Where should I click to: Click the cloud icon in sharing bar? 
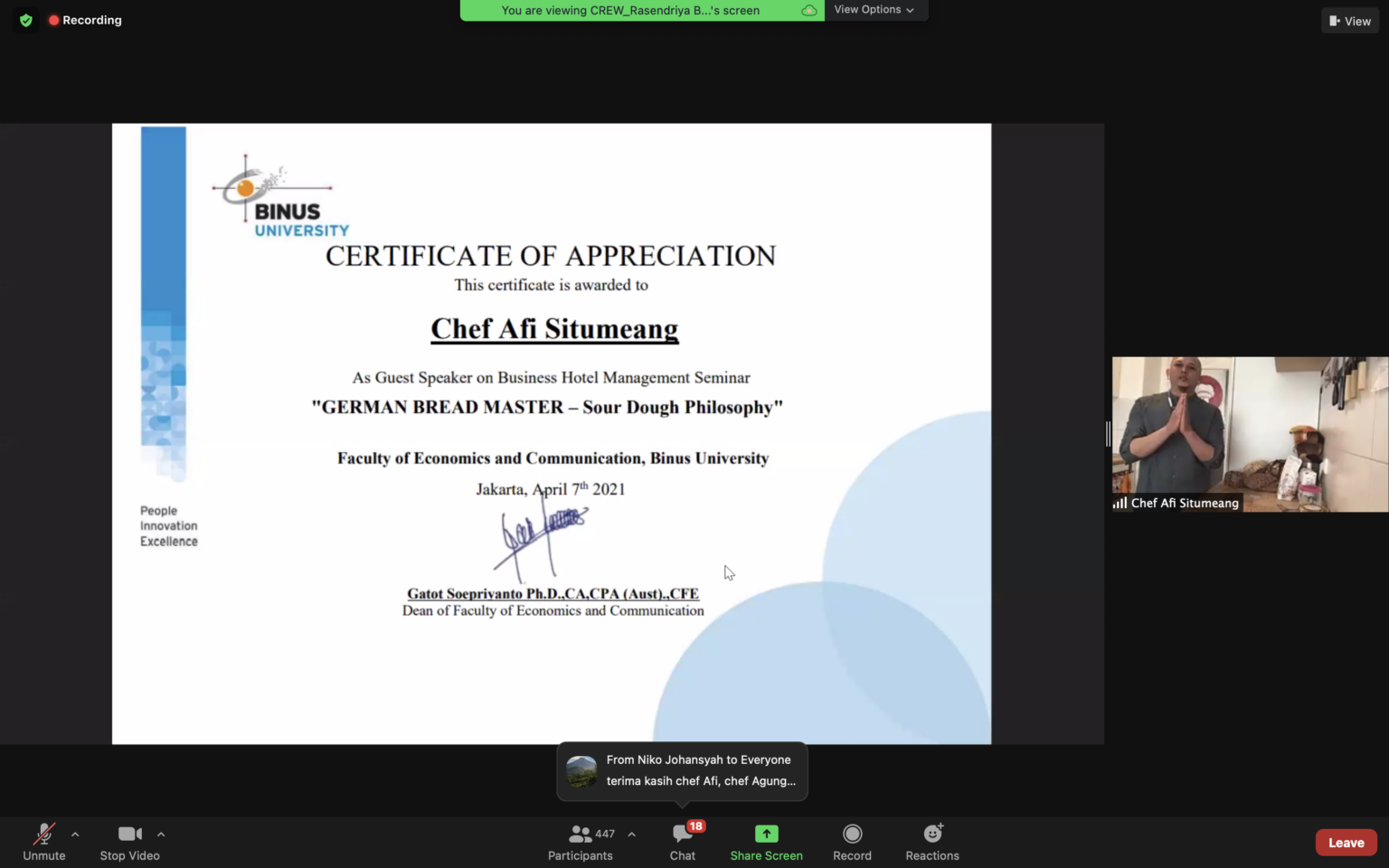(808, 11)
